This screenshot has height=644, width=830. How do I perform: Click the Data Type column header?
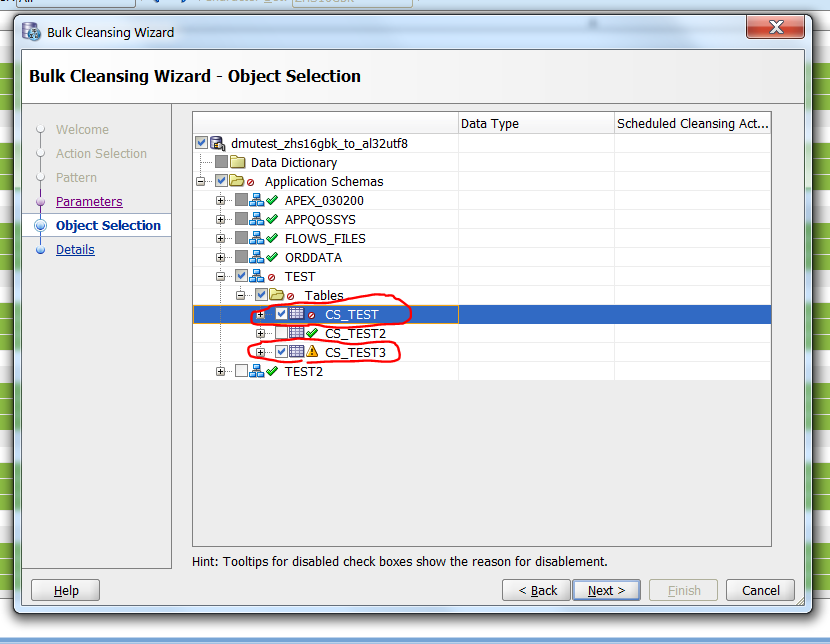(536, 123)
